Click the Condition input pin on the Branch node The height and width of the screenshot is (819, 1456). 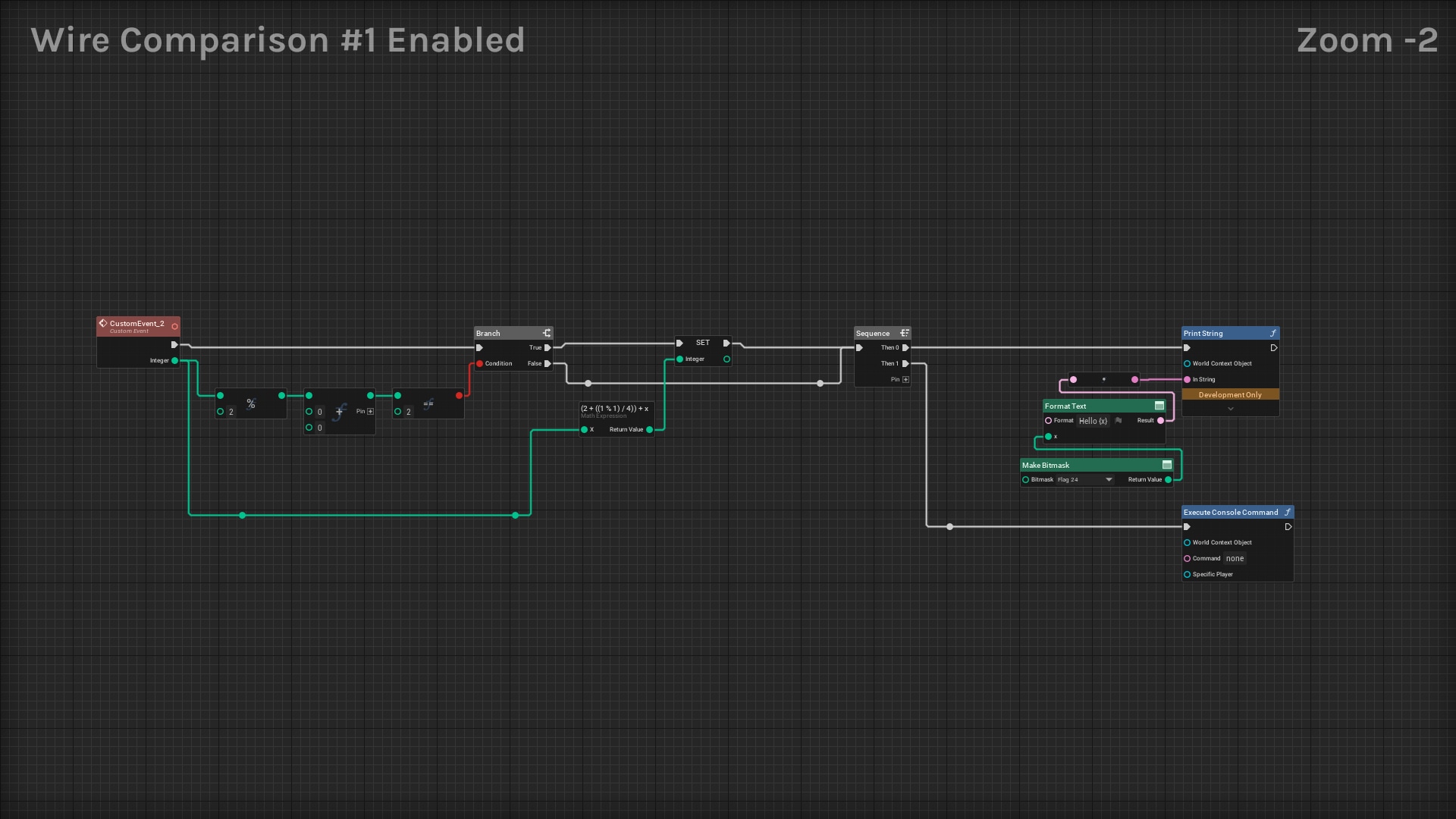[x=479, y=363]
